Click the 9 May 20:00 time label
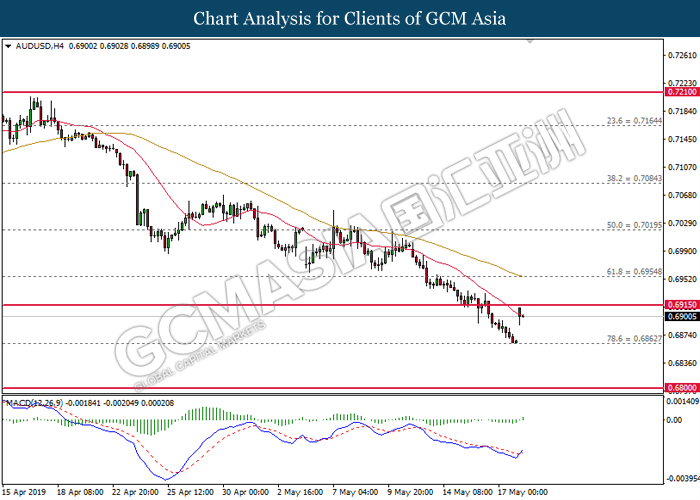The width and height of the screenshot is (700, 500). (410, 492)
